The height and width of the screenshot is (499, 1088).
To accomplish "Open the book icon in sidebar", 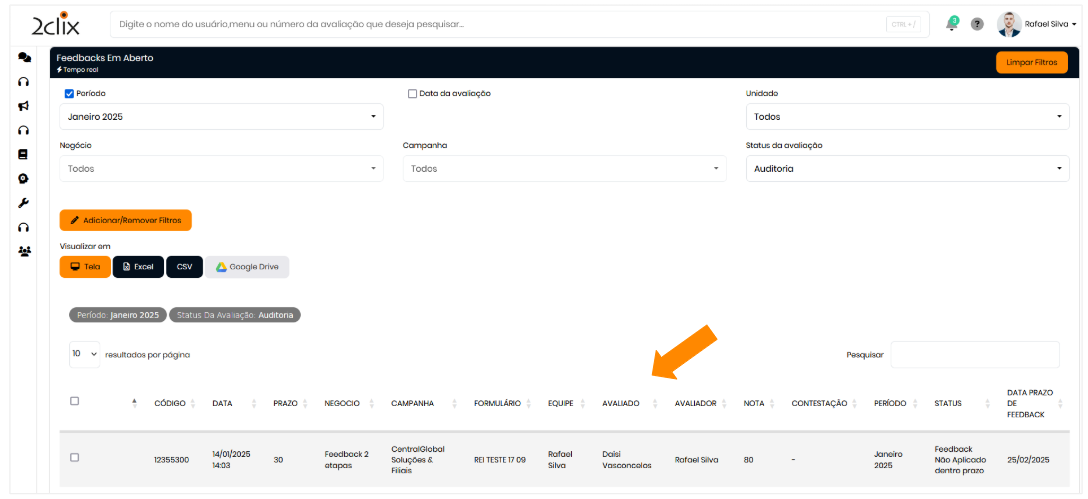I will (24, 154).
